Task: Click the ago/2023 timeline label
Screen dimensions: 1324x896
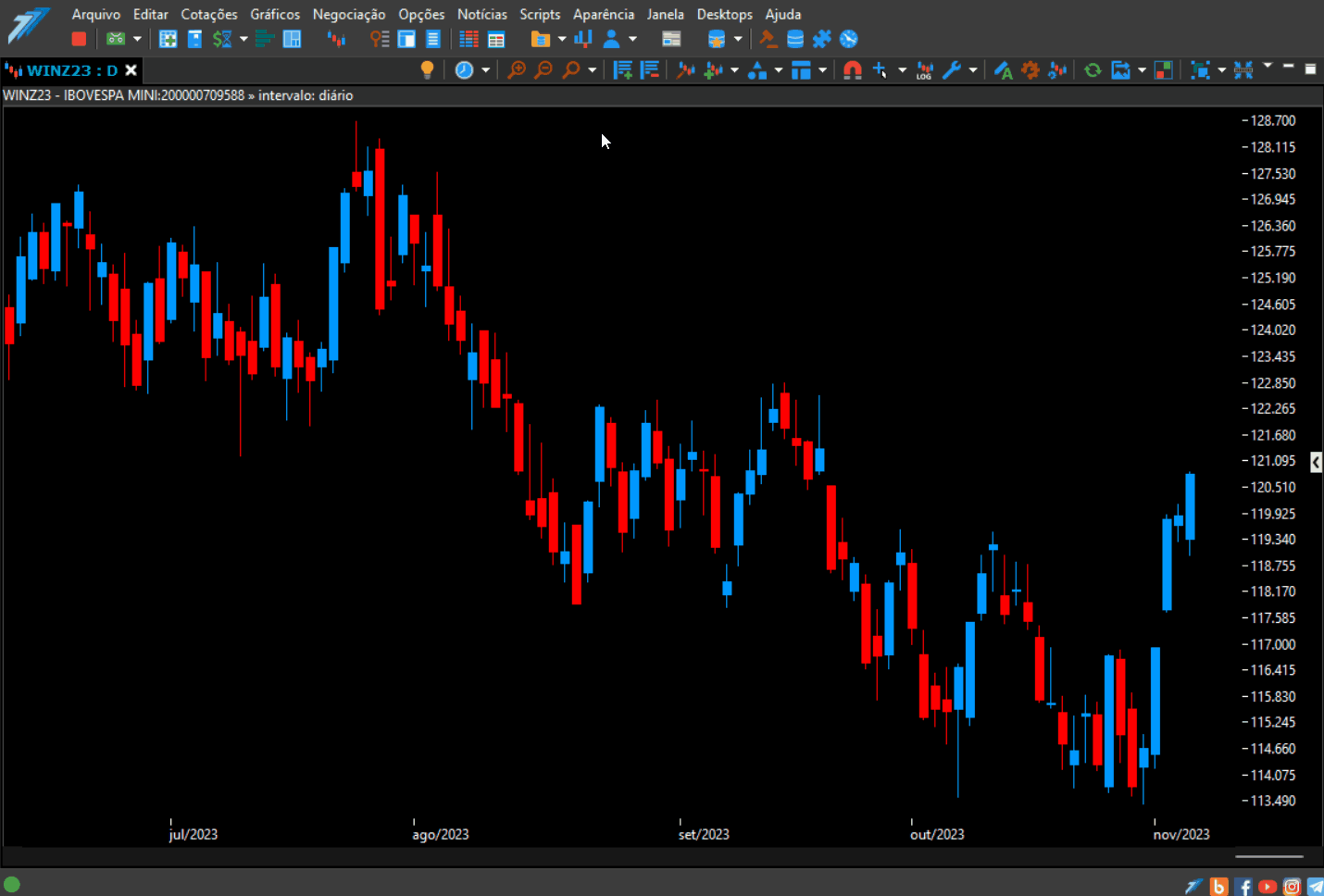Action: pyautogui.click(x=441, y=834)
